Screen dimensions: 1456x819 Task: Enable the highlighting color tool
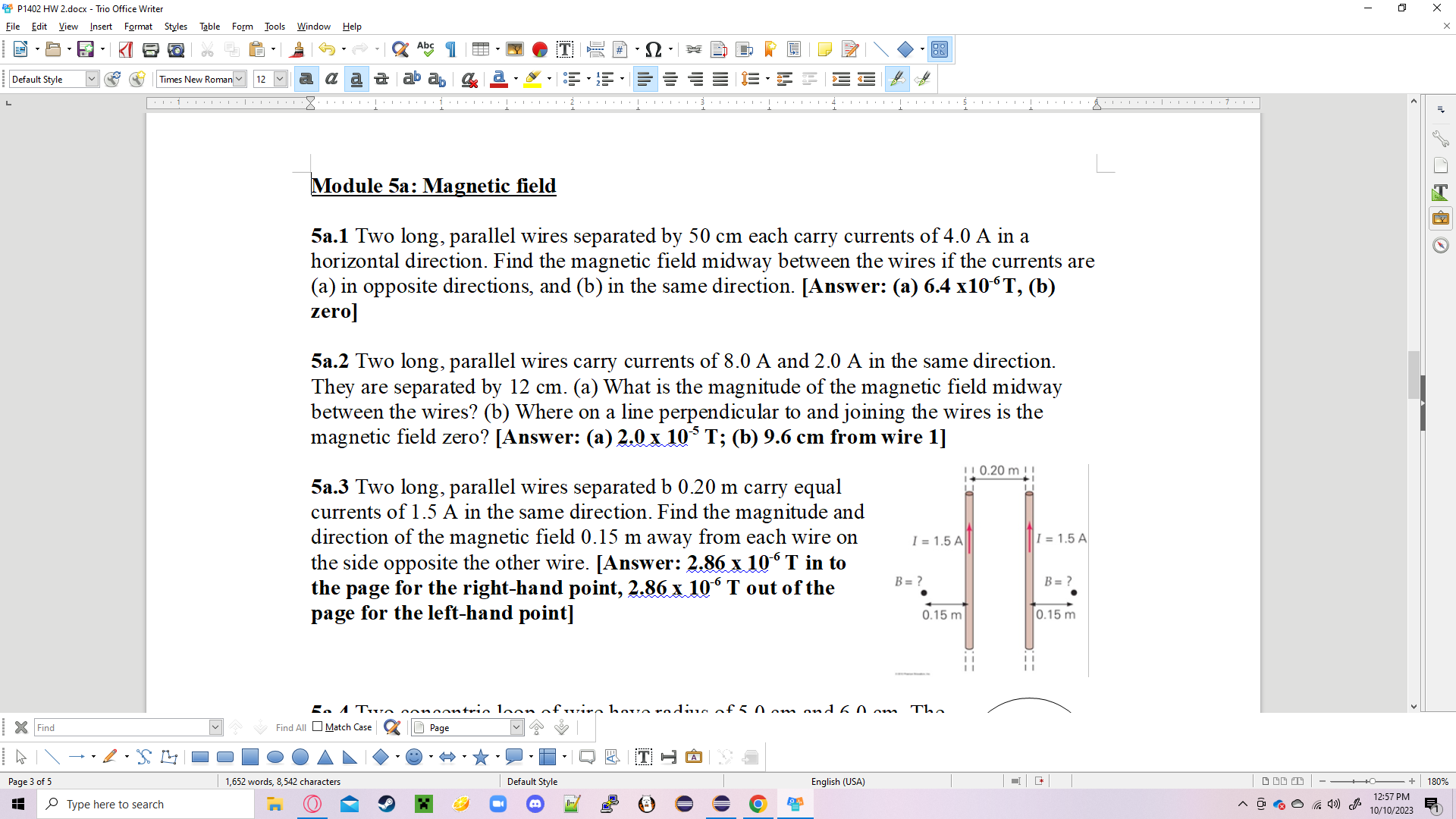pos(534,79)
